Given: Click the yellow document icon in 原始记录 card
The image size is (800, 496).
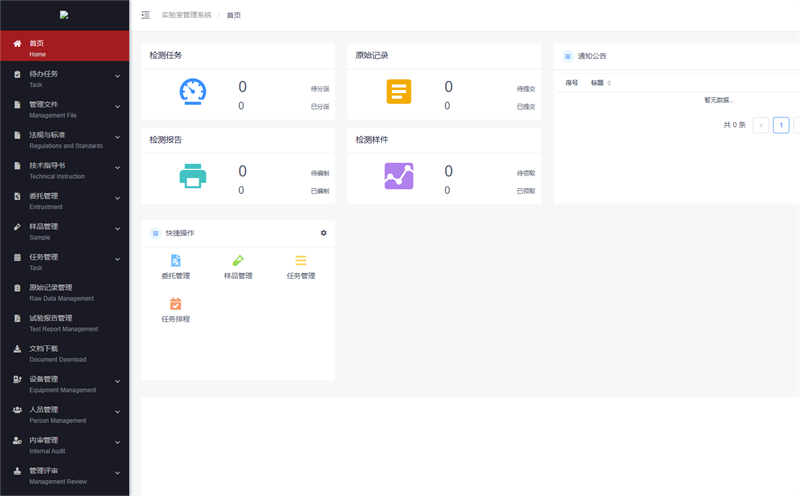Looking at the screenshot, I should pos(399,92).
